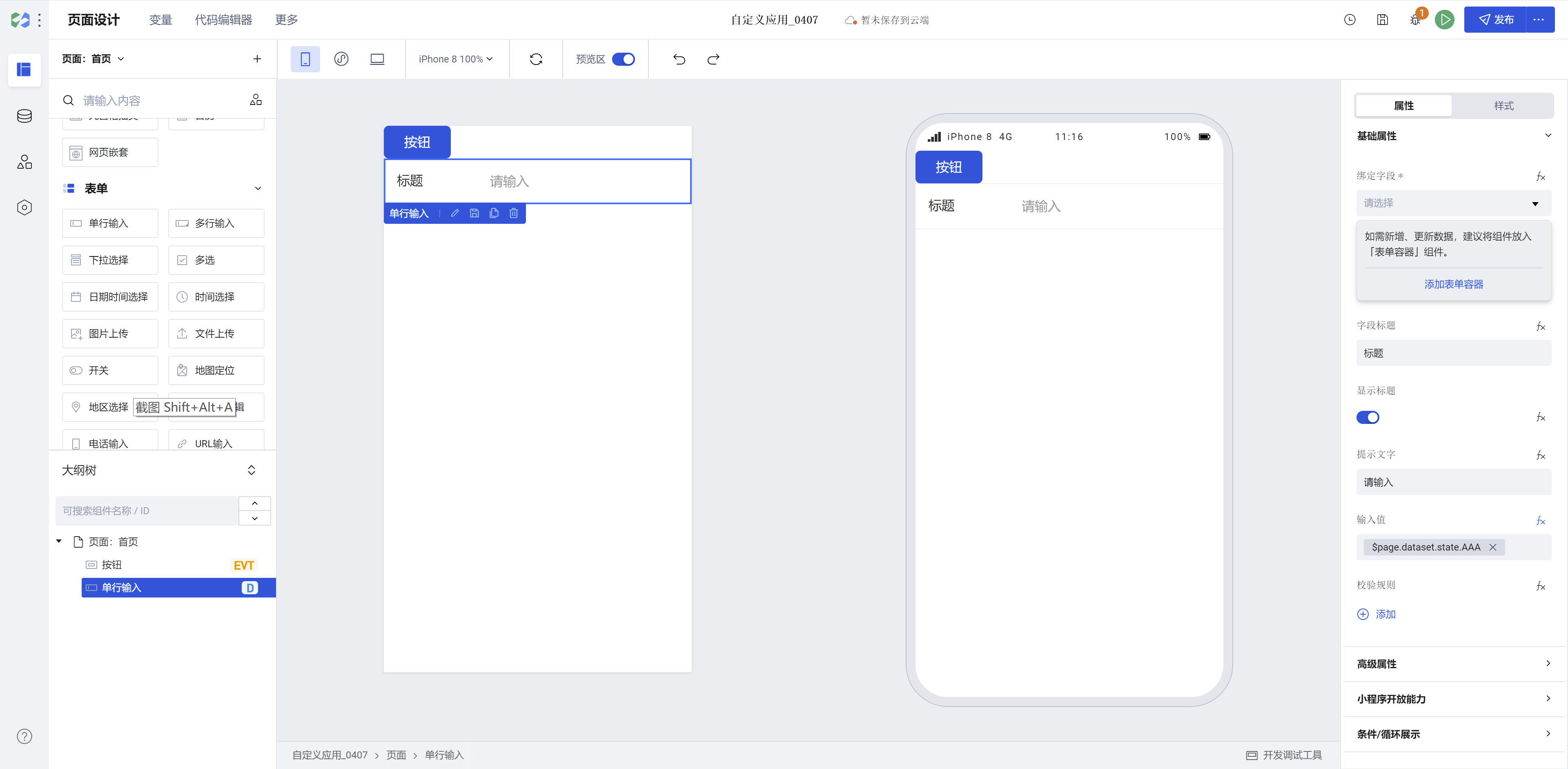
Task: Toggle the 预览区 preview switch
Action: [623, 59]
